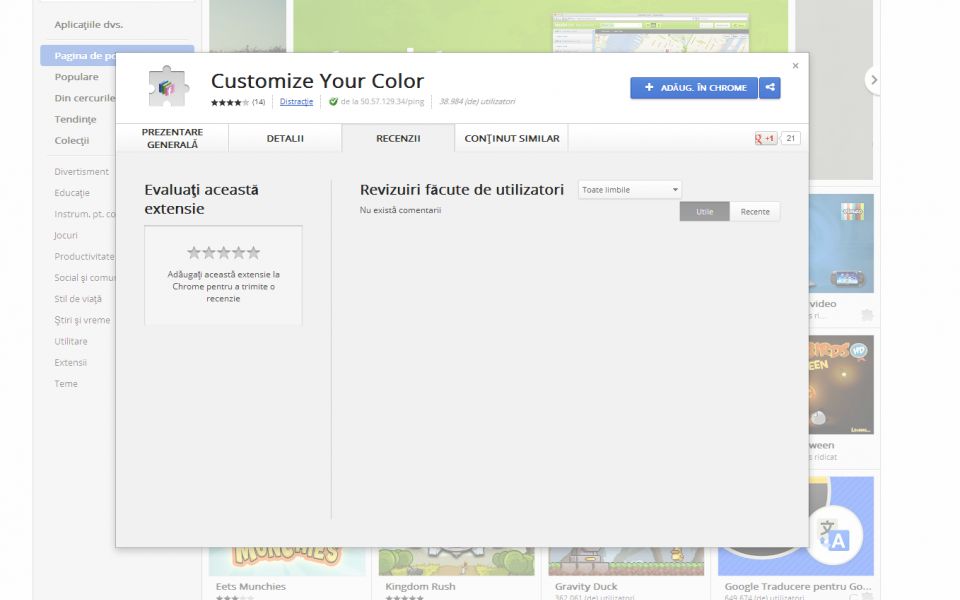Switch review sorting to Recente
Screen dimensions: 960x600
[x=755, y=212]
